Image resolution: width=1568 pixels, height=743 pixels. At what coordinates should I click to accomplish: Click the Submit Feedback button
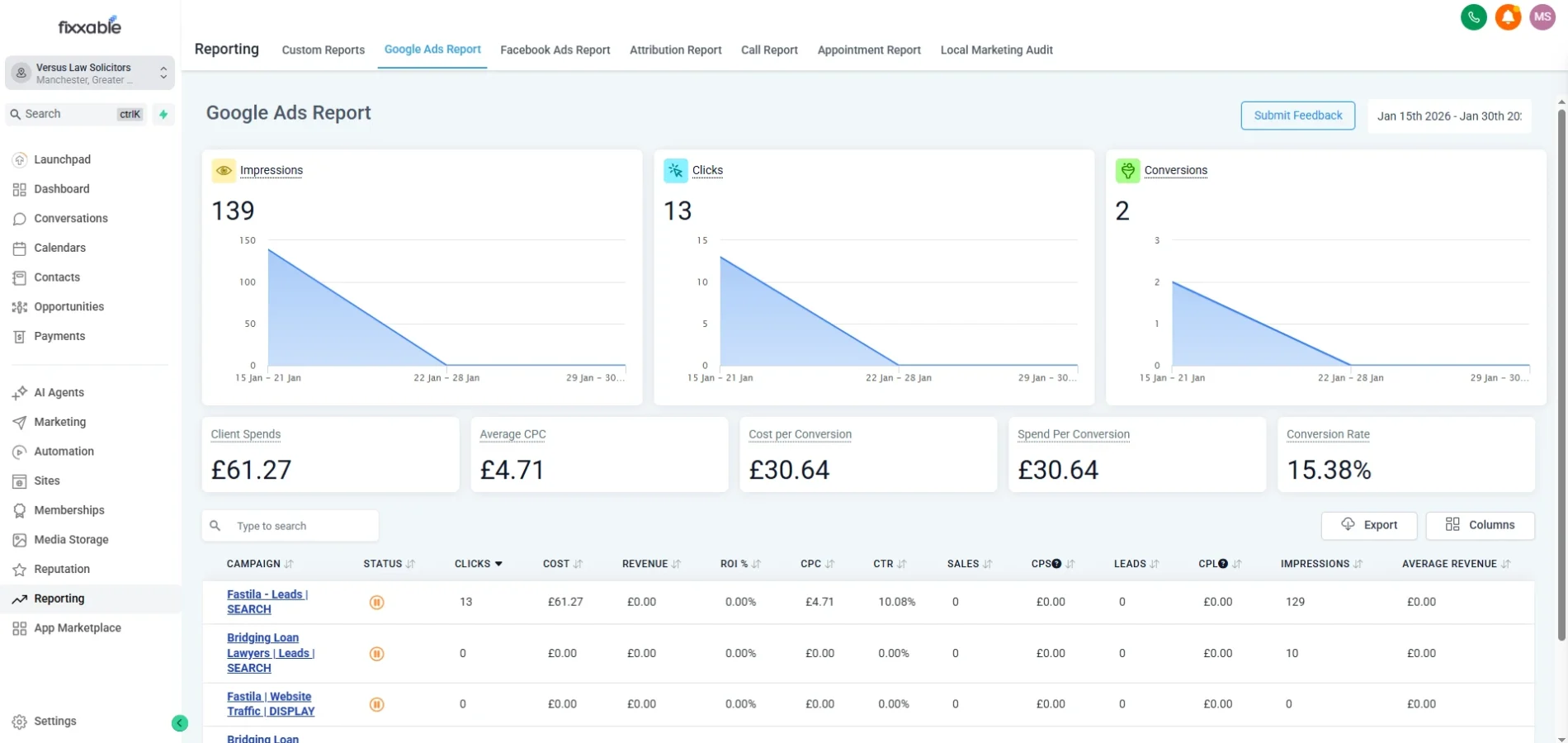click(x=1297, y=115)
